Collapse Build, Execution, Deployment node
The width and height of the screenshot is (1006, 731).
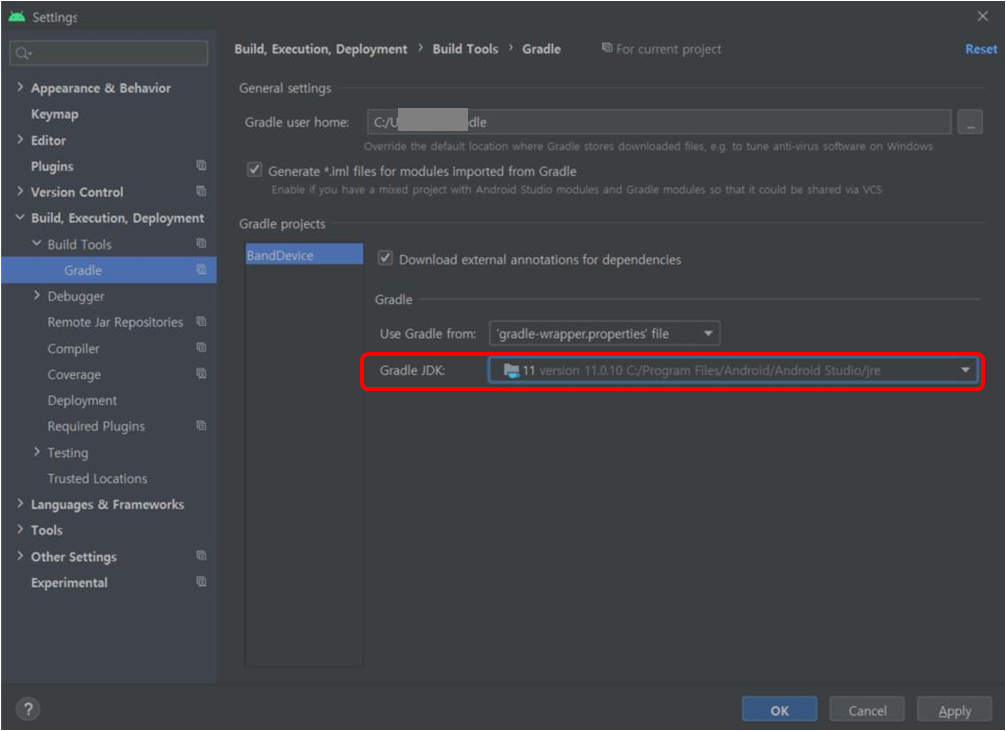tap(20, 218)
